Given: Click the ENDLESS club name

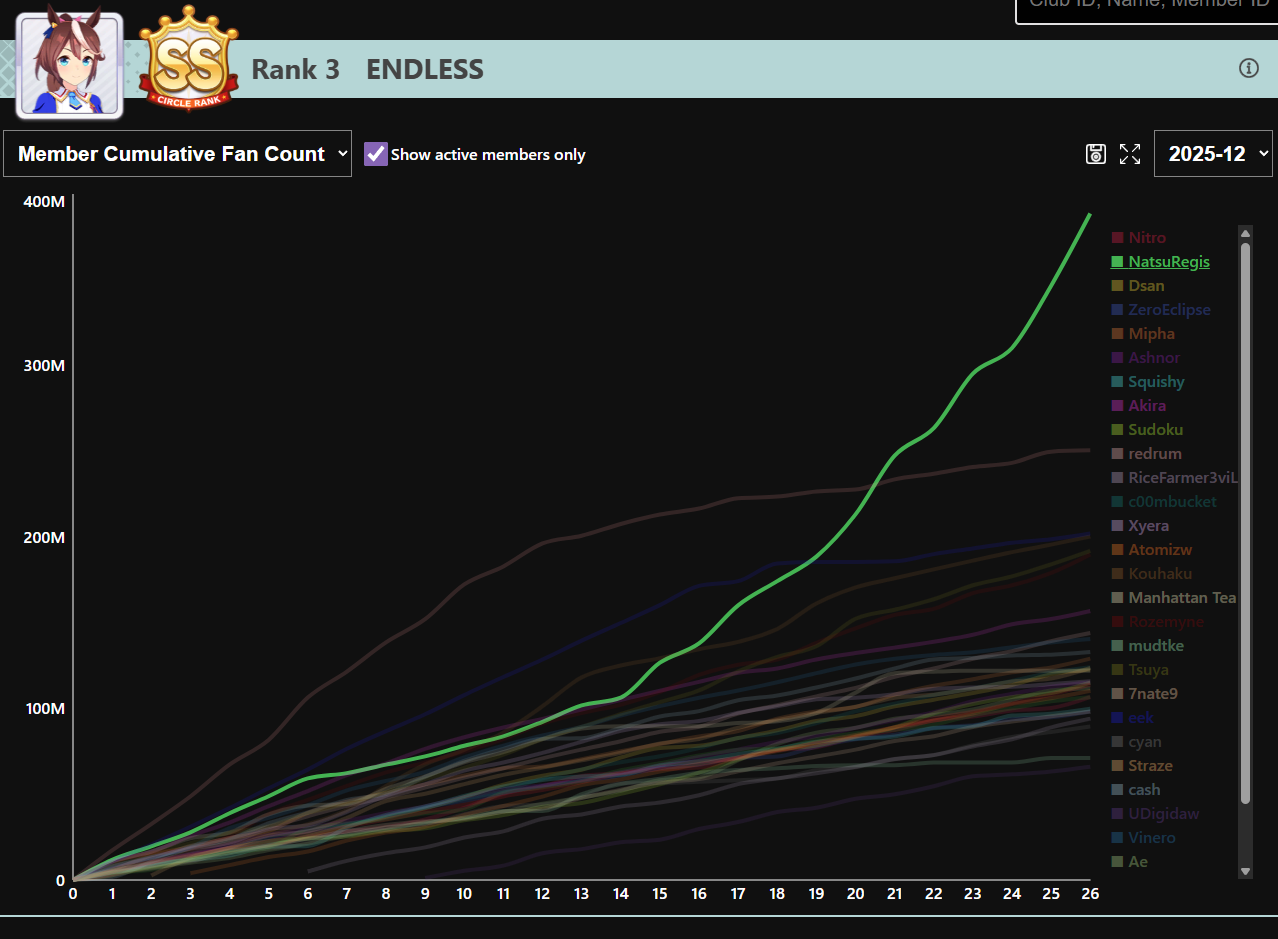Looking at the screenshot, I should (x=425, y=69).
